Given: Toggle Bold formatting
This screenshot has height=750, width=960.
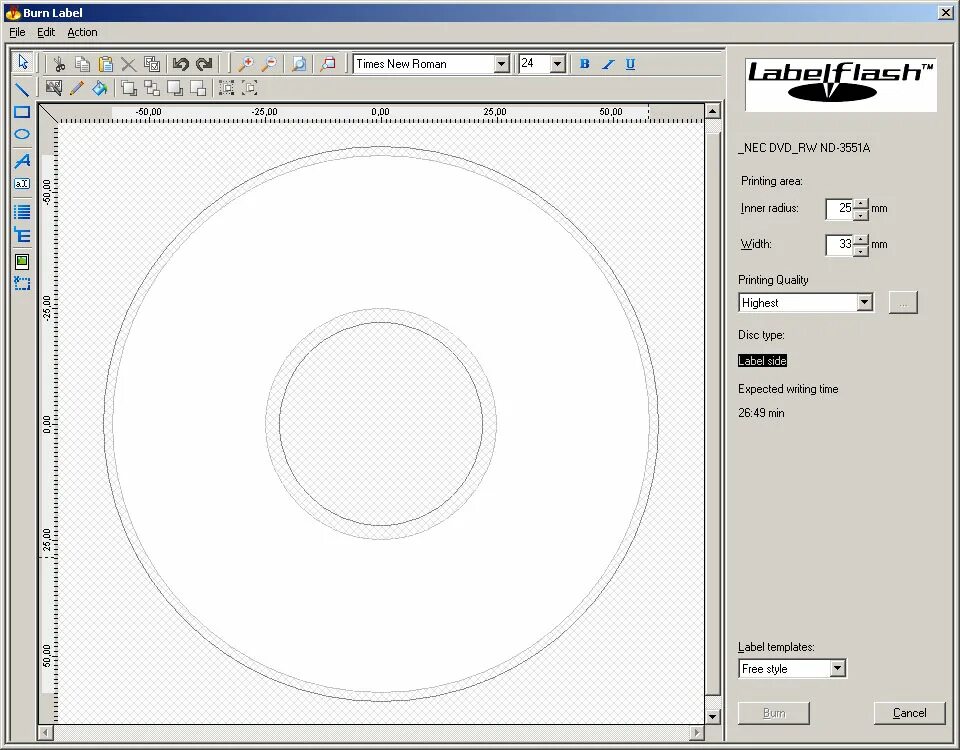Looking at the screenshot, I should click(x=585, y=64).
